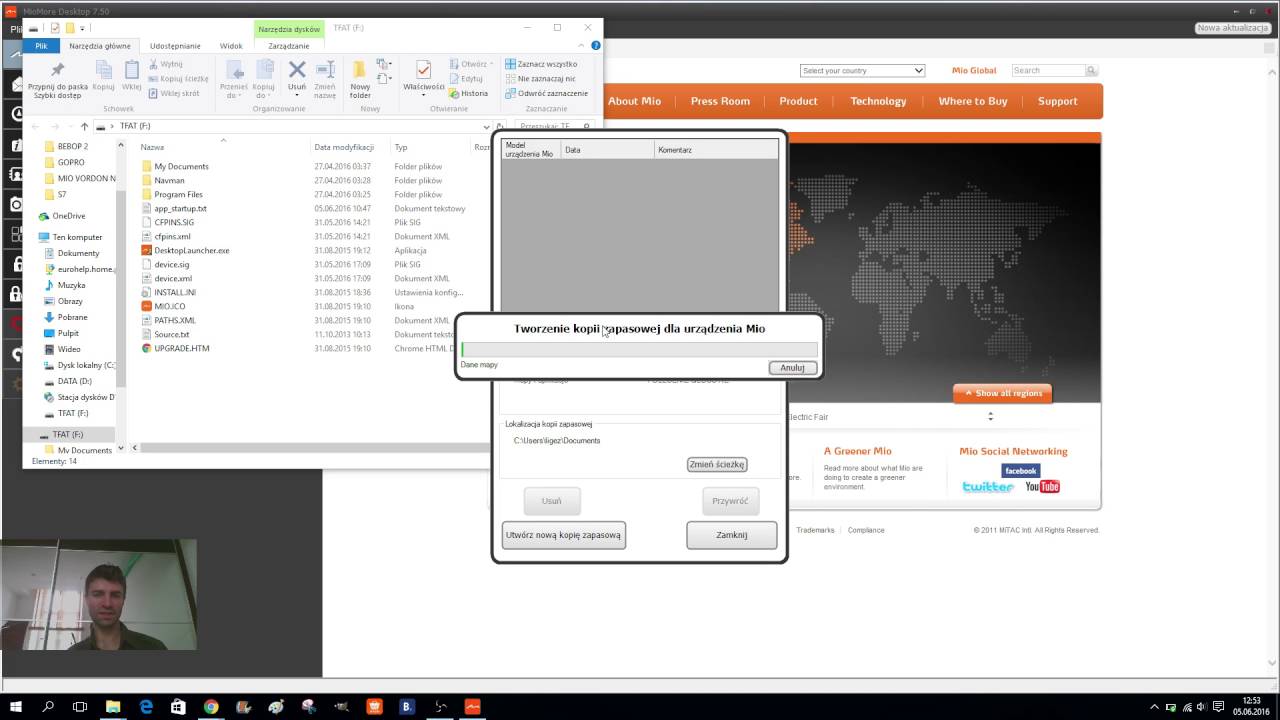
Task: Select DATA (D:) drive in navigation pane
Action: coord(74,381)
